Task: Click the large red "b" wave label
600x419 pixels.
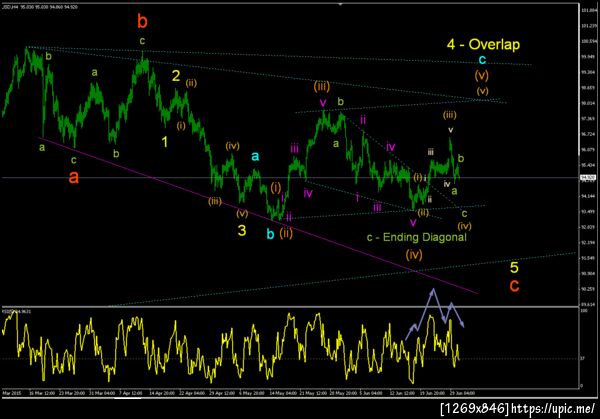Action: [x=142, y=21]
